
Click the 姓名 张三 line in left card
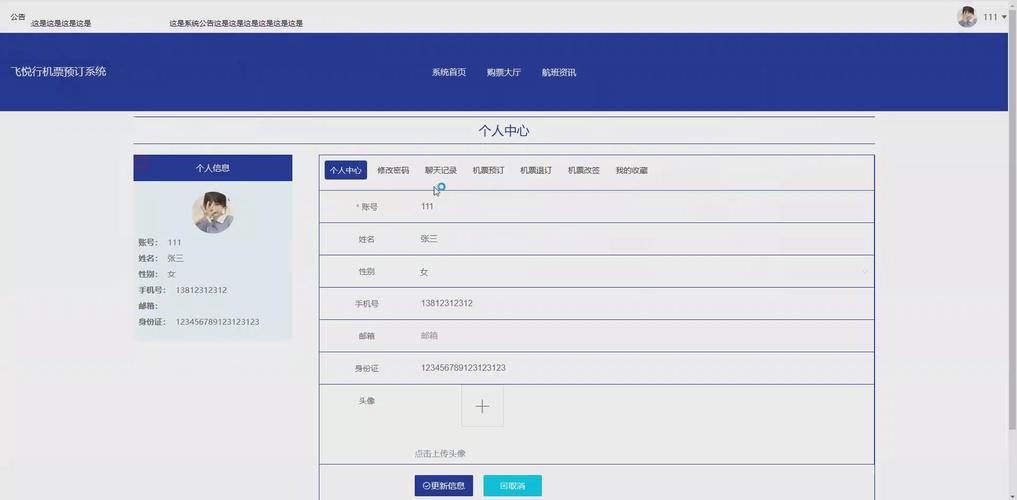pyautogui.click(x=161, y=258)
